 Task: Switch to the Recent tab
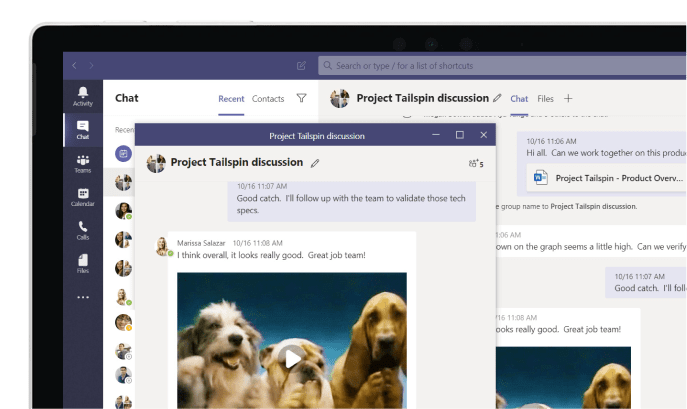(x=231, y=99)
